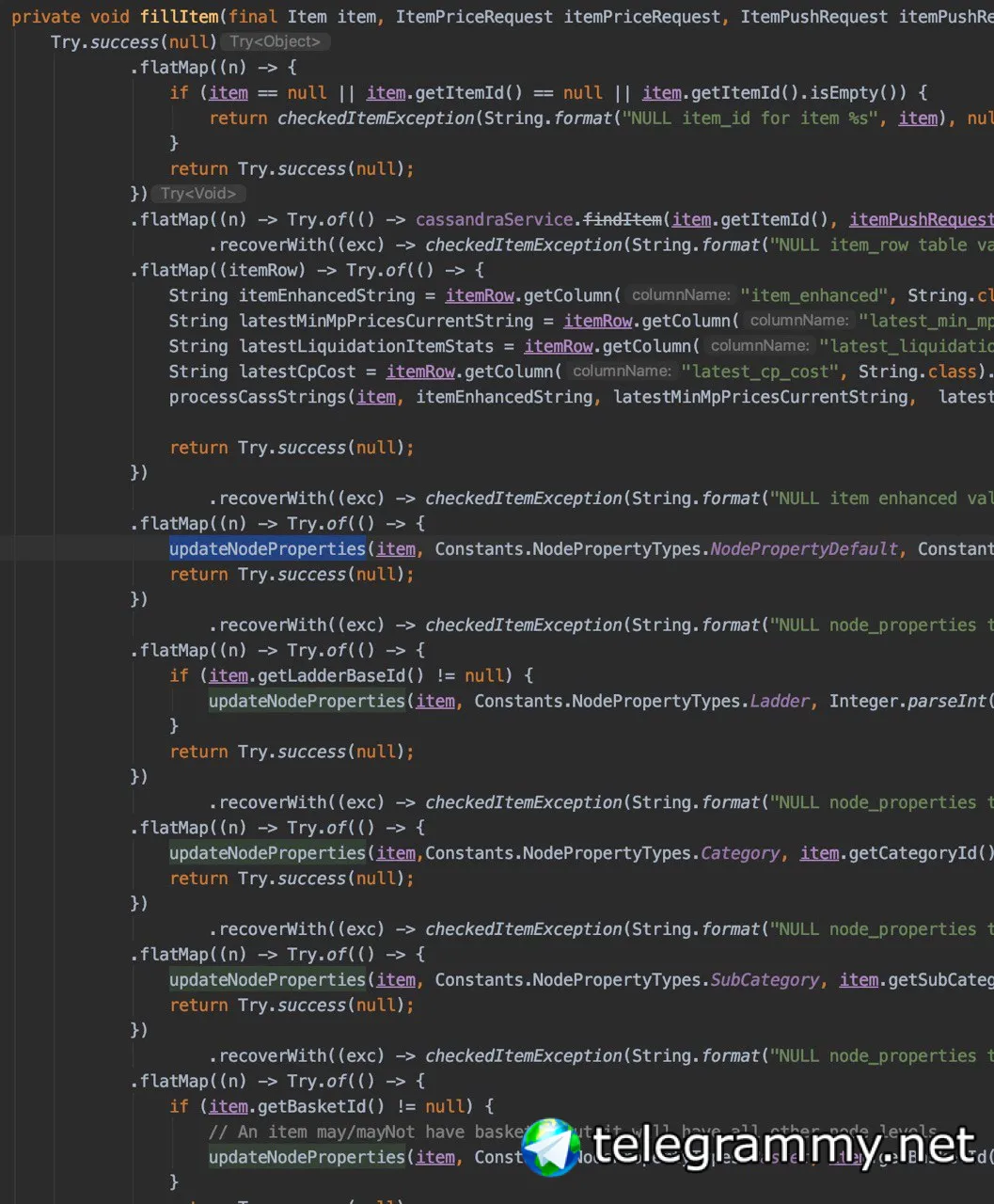This screenshot has width=994, height=1204.
Task: Click the processCassStrings method call
Action: point(258,397)
